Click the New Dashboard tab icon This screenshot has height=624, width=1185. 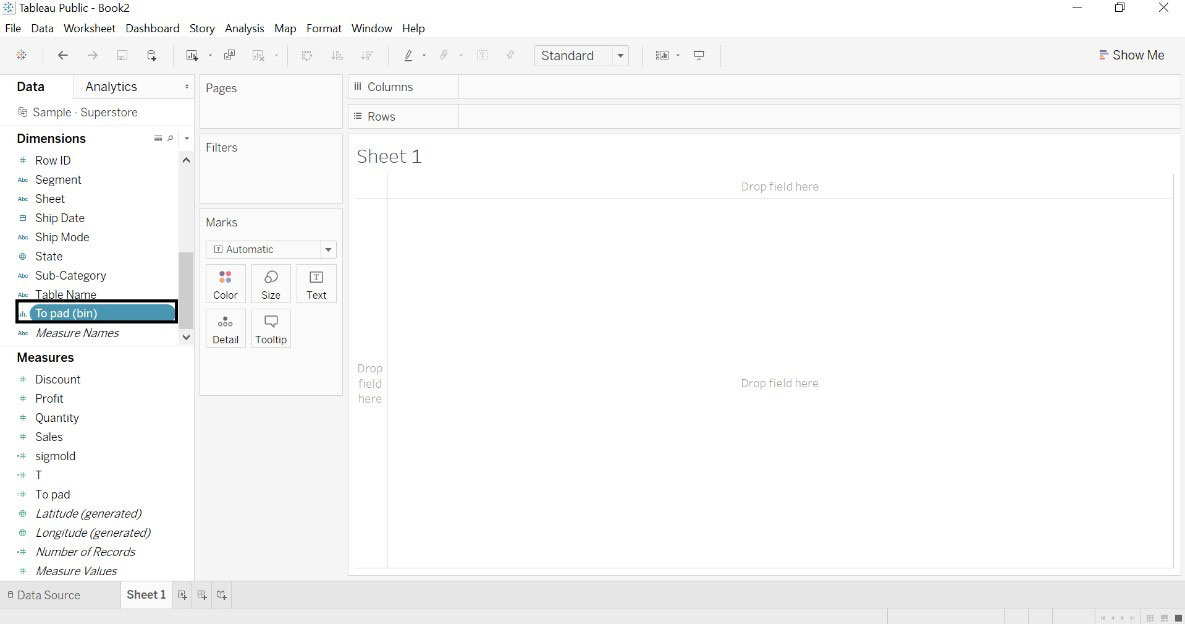point(202,595)
